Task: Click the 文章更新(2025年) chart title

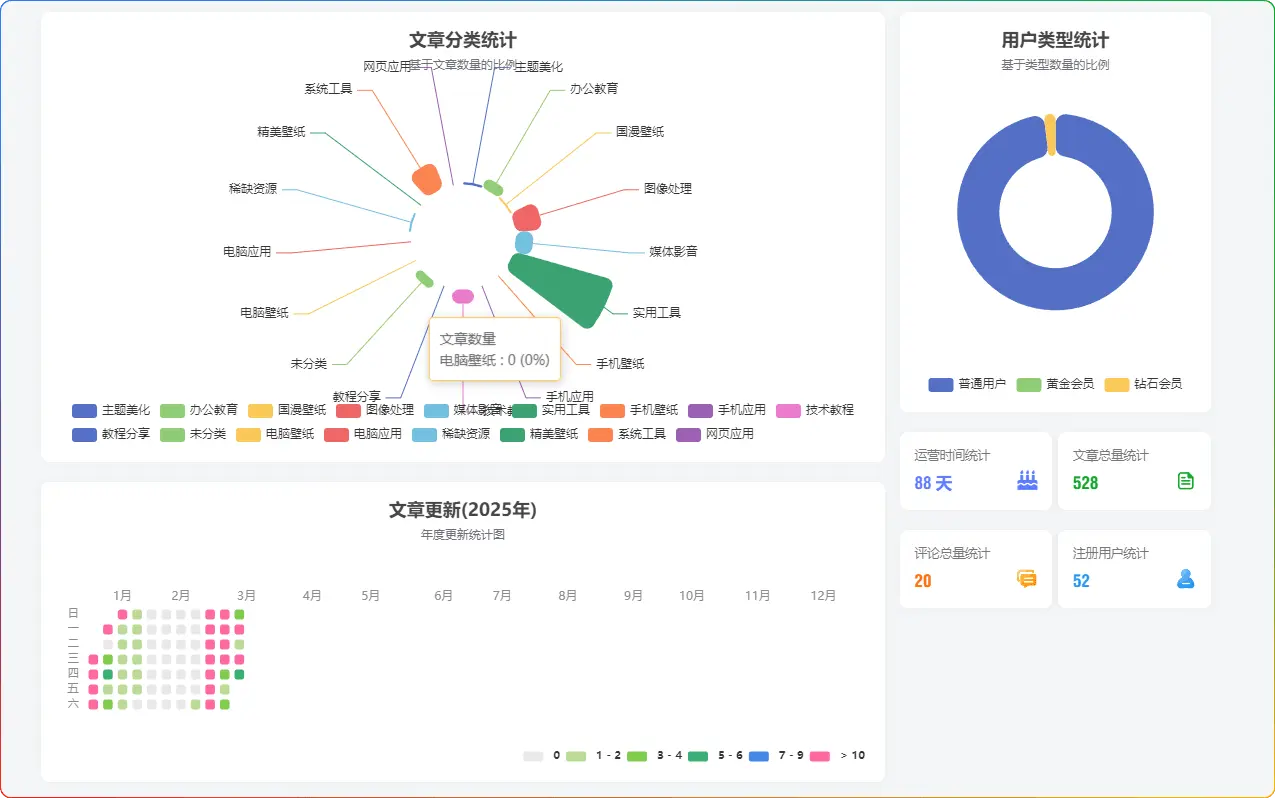Action: coord(462,510)
